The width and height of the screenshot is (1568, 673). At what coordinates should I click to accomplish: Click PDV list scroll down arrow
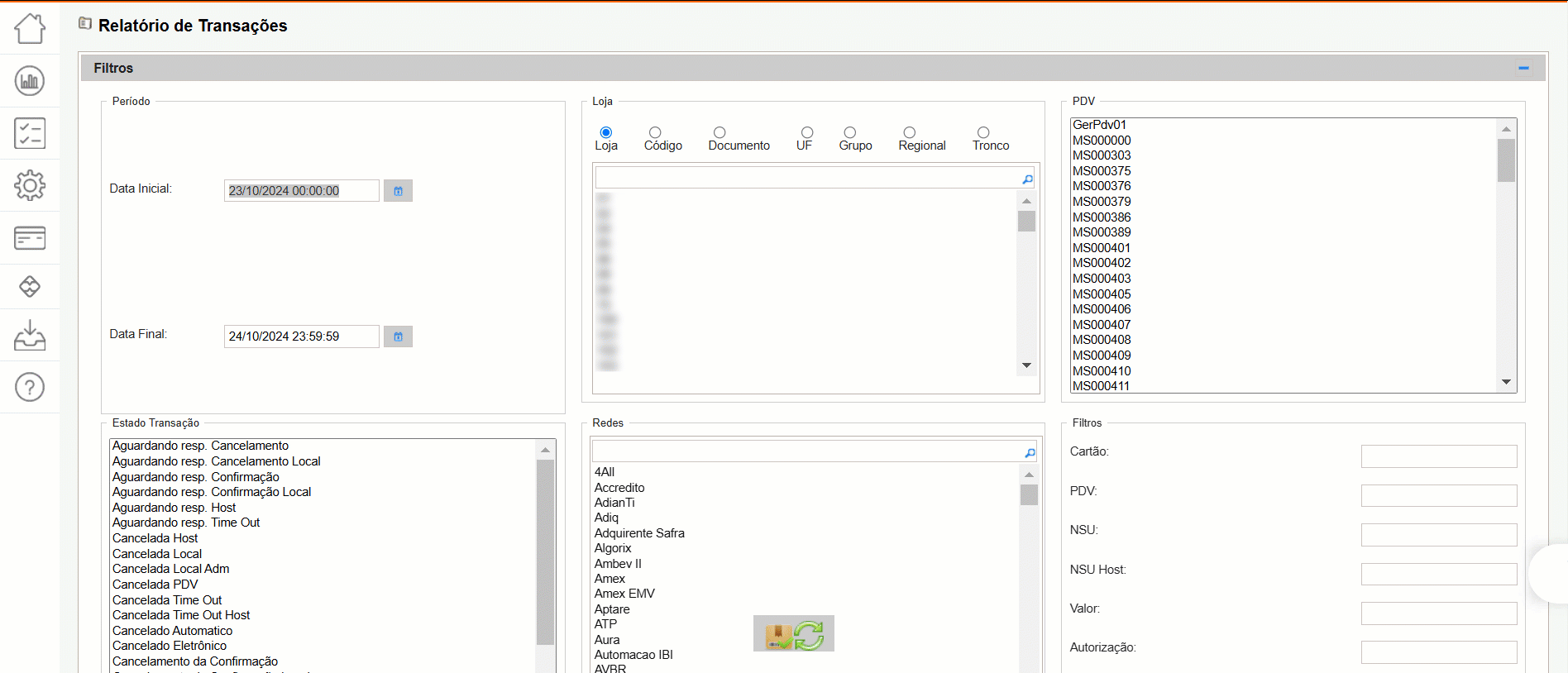coord(1506,382)
